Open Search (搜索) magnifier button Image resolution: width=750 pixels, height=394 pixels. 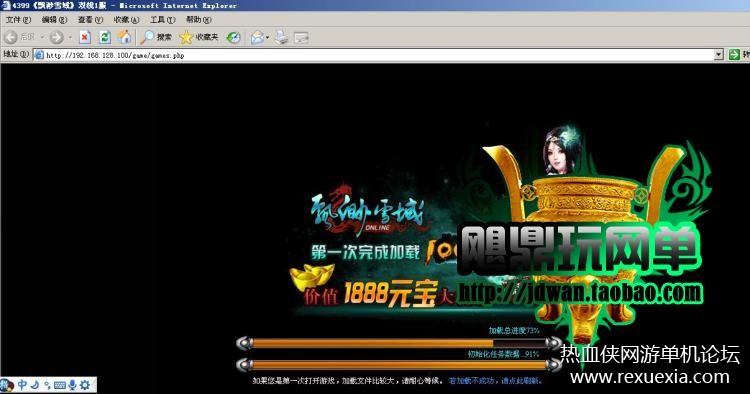pyautogui.click(x=156, y=37)
